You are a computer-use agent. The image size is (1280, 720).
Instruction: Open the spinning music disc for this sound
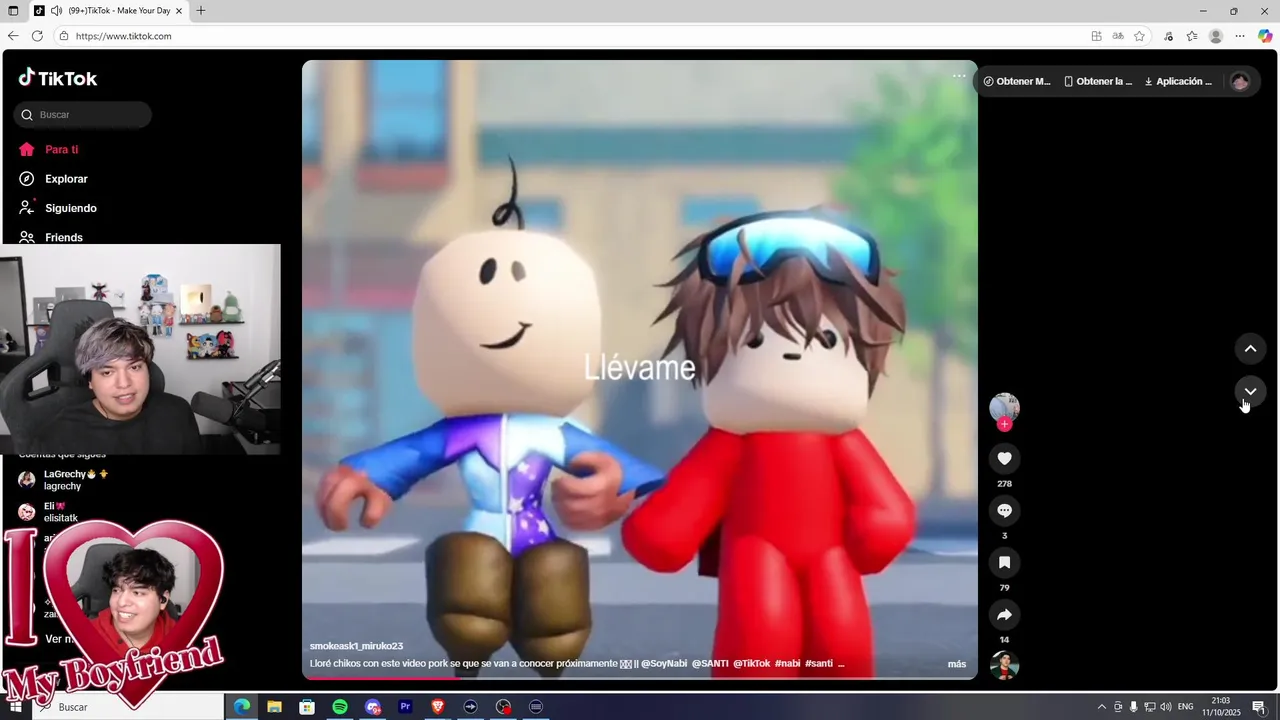tap(1004, 665)
